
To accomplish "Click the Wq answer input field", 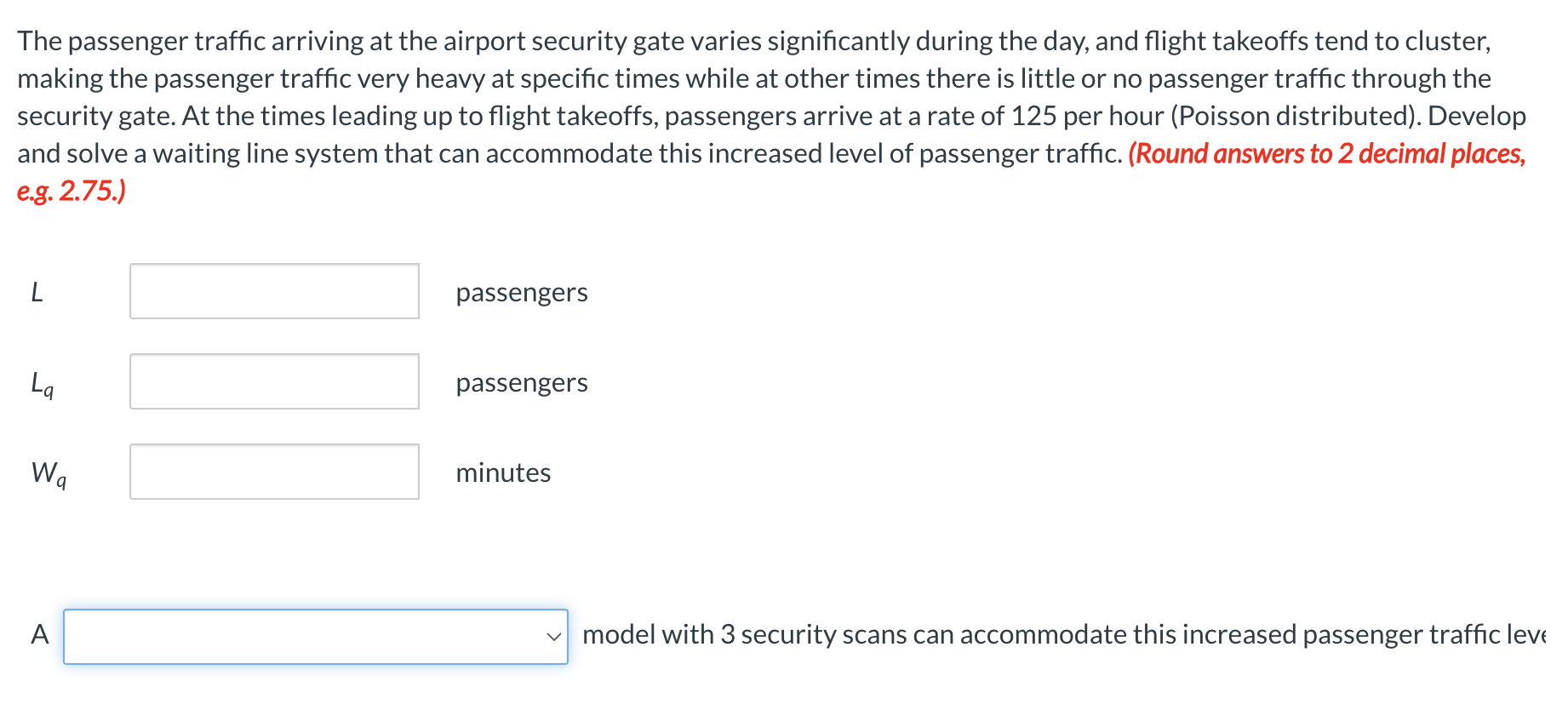I will click(x=274, y=472).
